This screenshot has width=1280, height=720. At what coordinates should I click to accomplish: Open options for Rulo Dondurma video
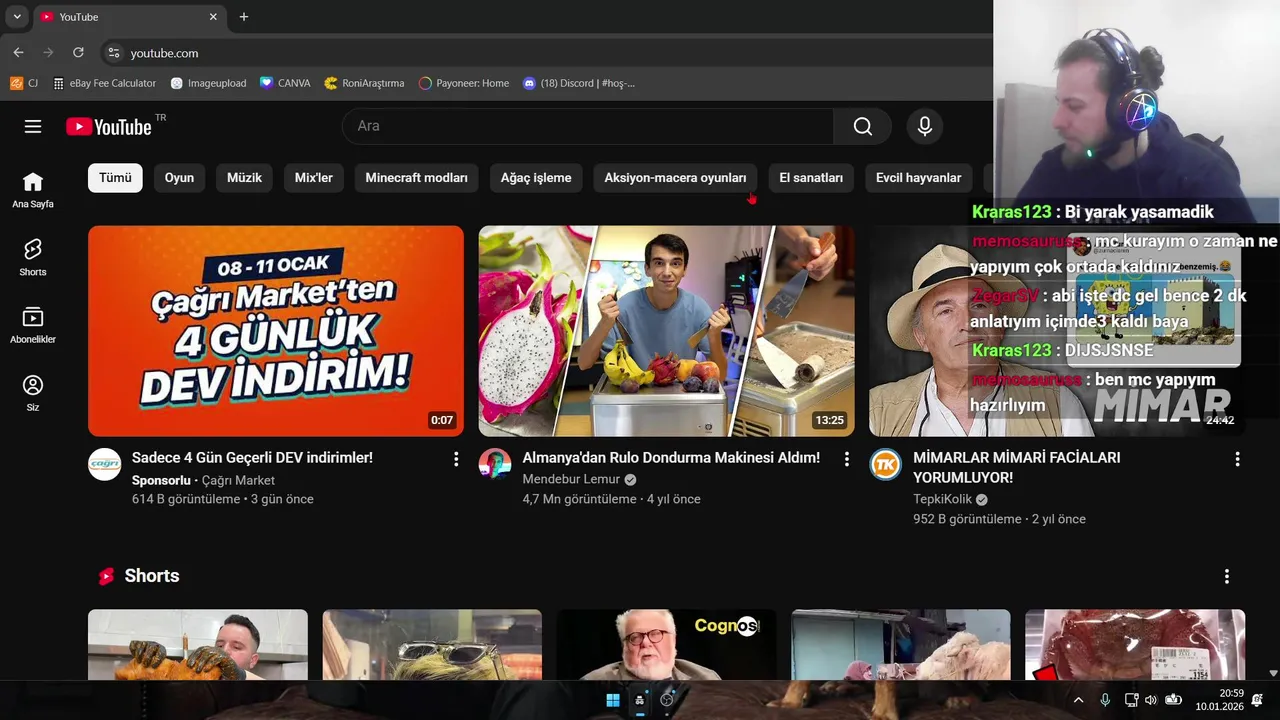[x=846, y=459]
